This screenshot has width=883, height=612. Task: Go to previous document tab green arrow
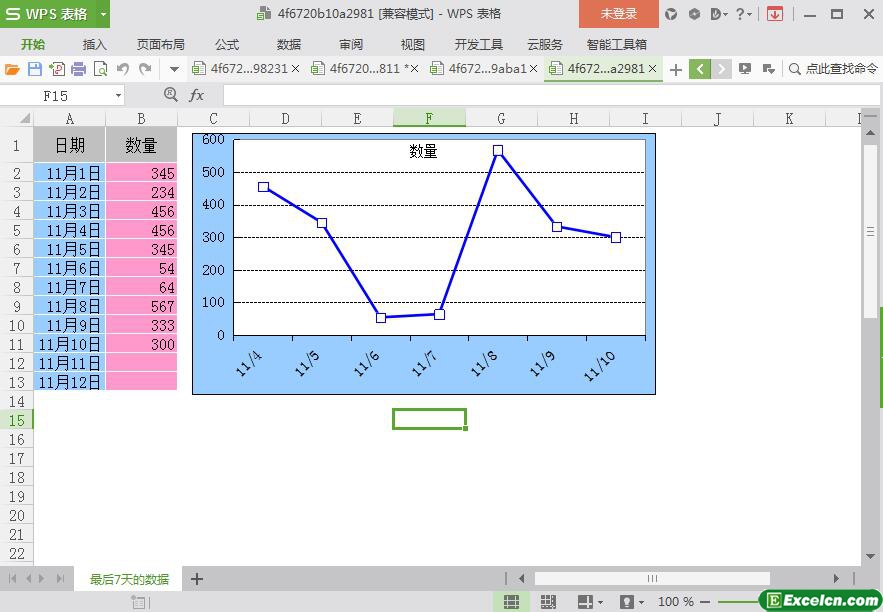700,69
